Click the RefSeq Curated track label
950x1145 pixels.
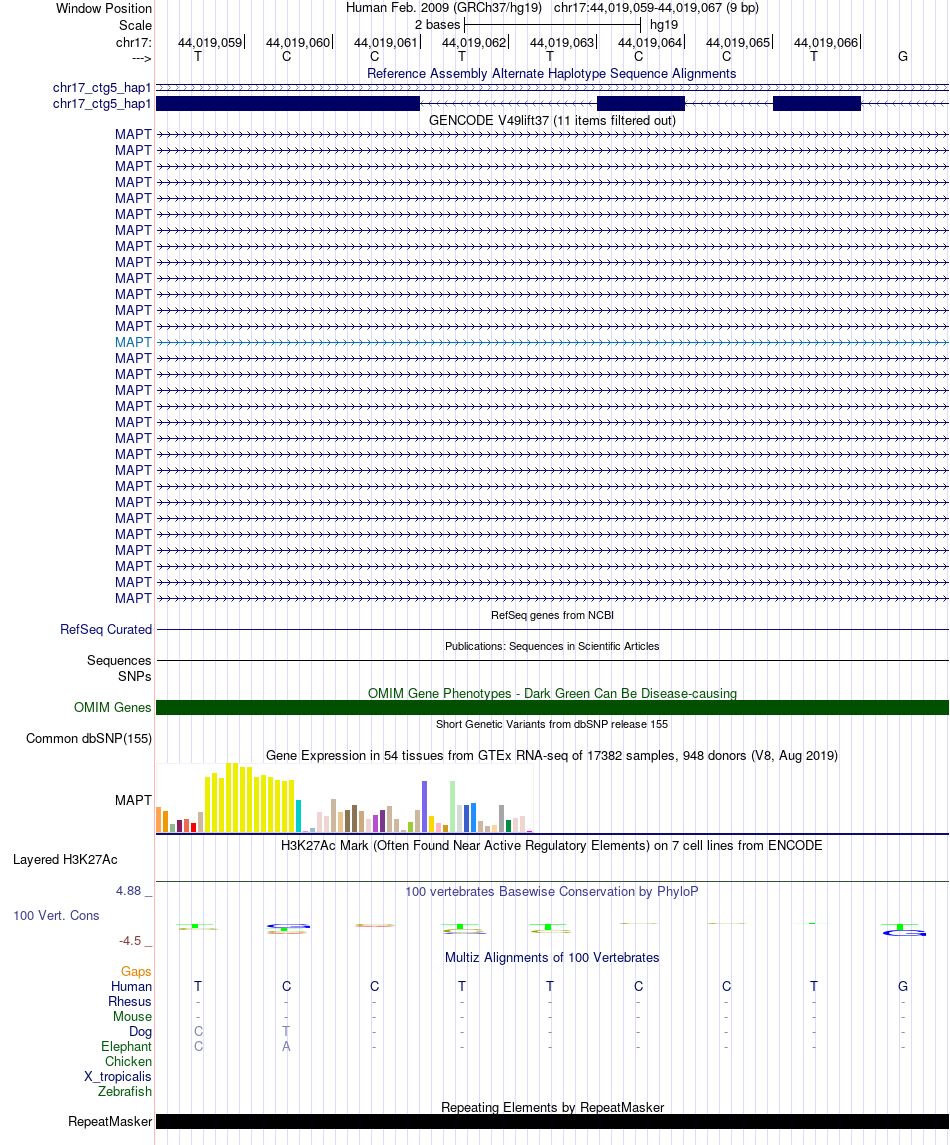pos(106,629)
